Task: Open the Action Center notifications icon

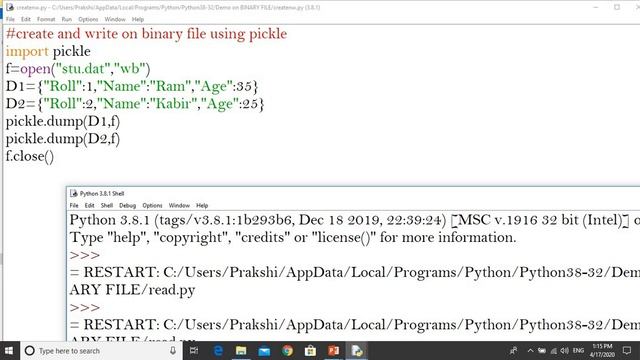Action: (627, 351)
